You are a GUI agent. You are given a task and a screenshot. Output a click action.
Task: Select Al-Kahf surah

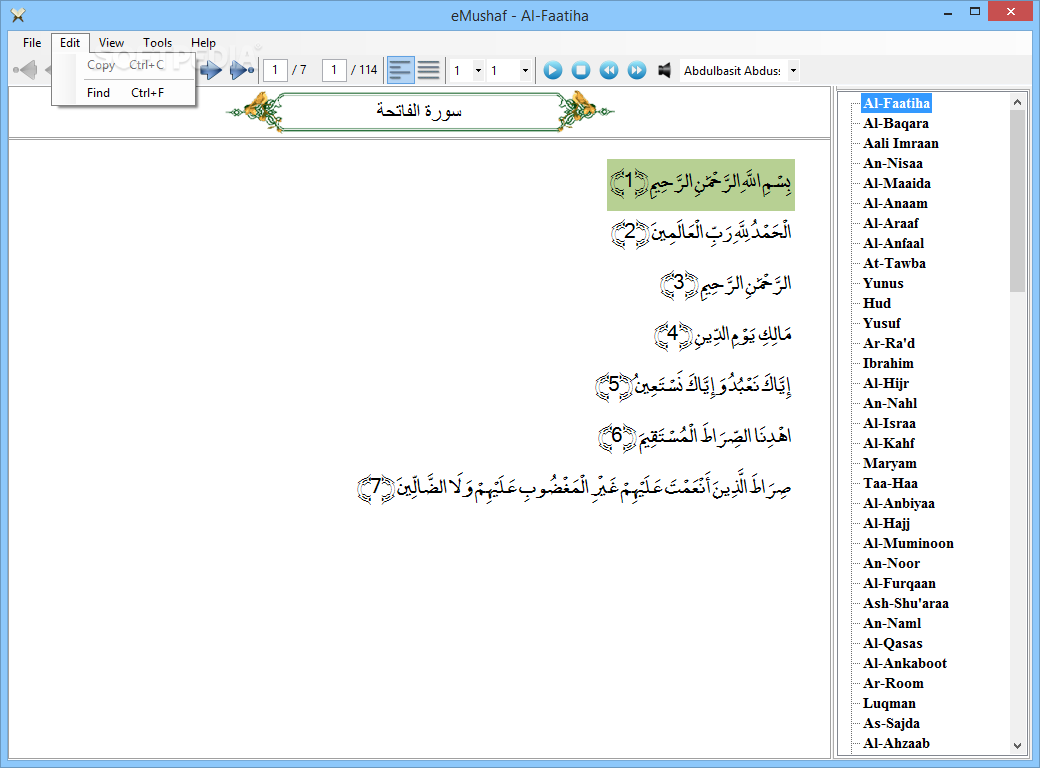tap(889, 443)
